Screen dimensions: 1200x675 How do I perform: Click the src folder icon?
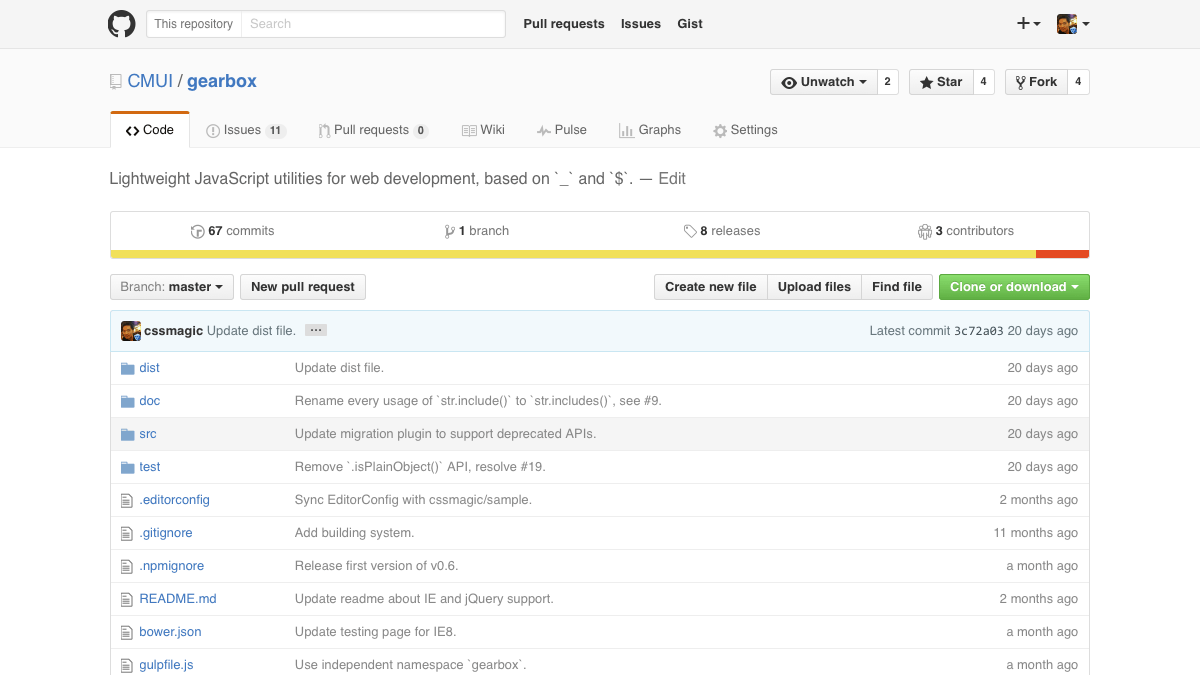(x=127, y=434)
